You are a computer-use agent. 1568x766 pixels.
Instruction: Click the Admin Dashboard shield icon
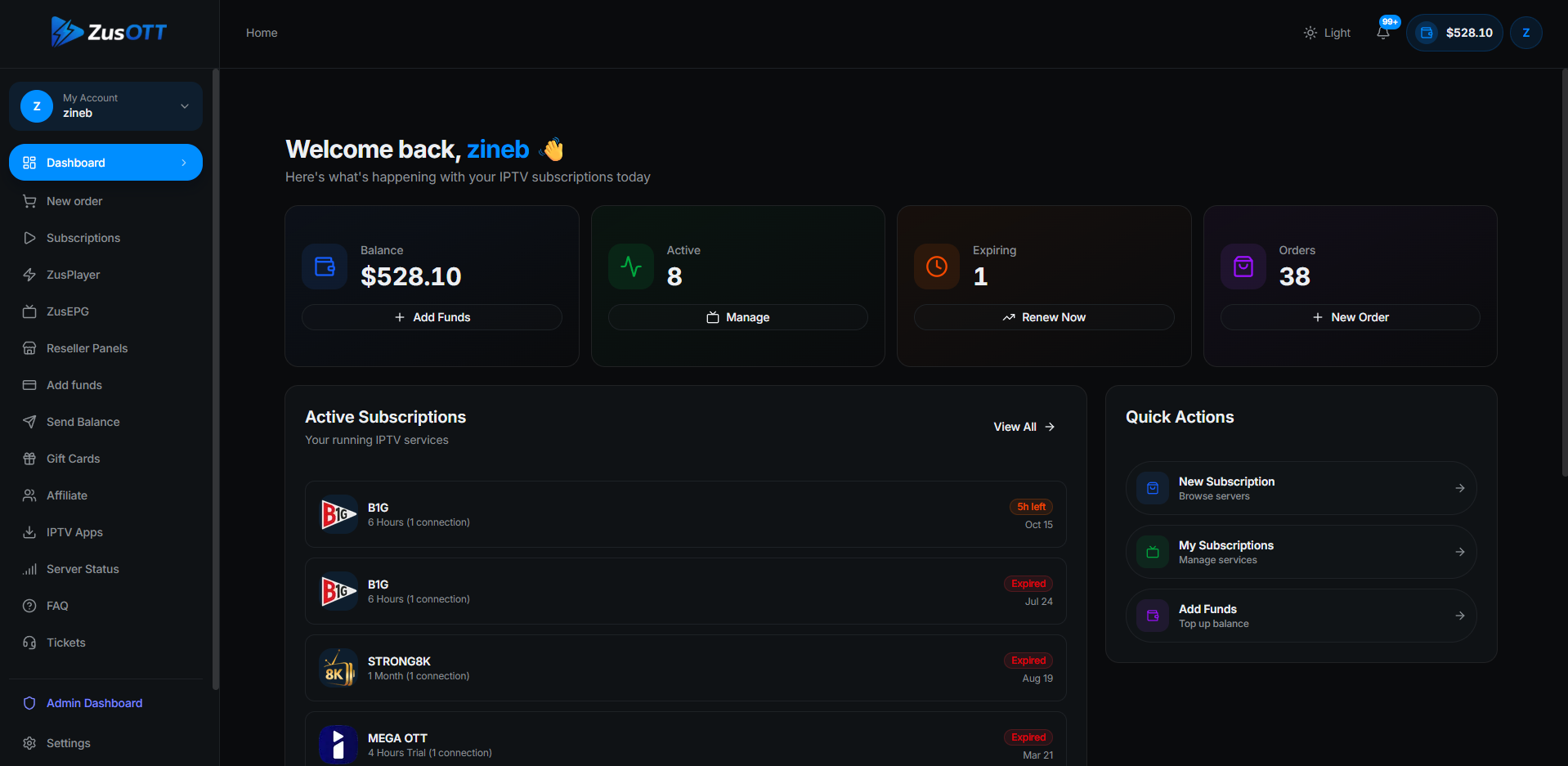click(x=29, y=703)
